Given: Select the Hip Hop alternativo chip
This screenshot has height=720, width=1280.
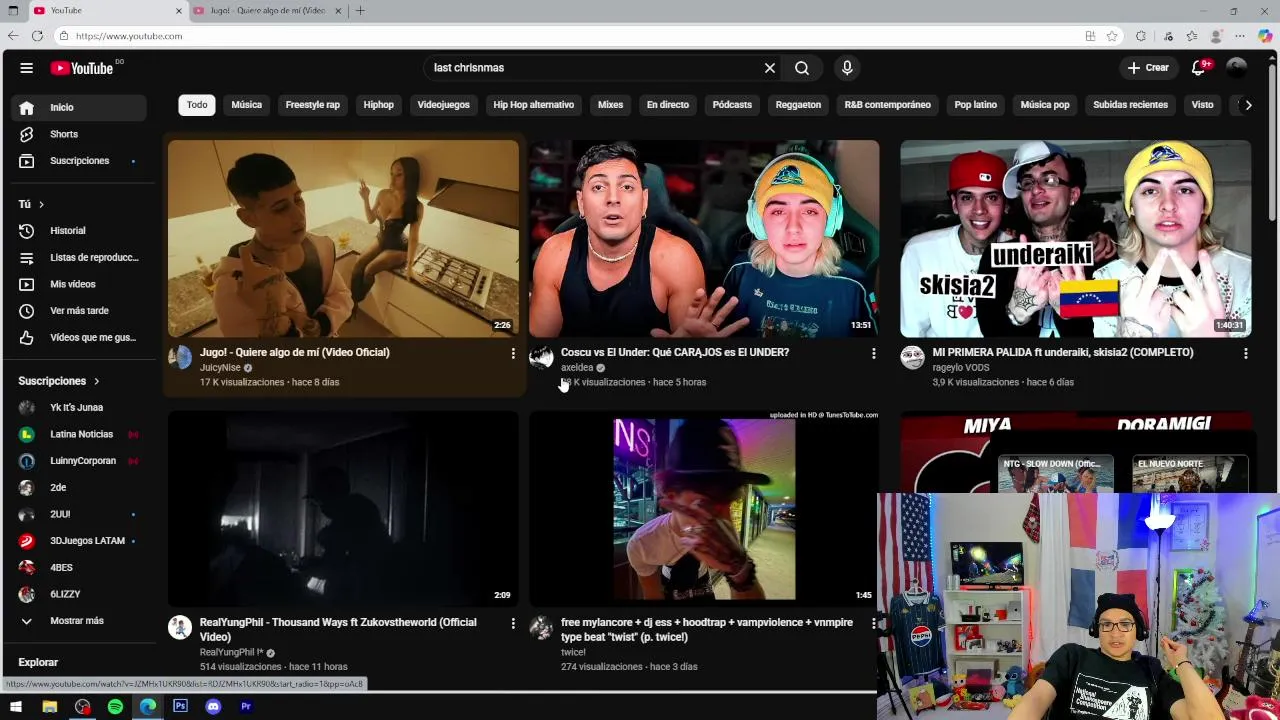Looking at the screenshot, I should (x=533, y=105).
